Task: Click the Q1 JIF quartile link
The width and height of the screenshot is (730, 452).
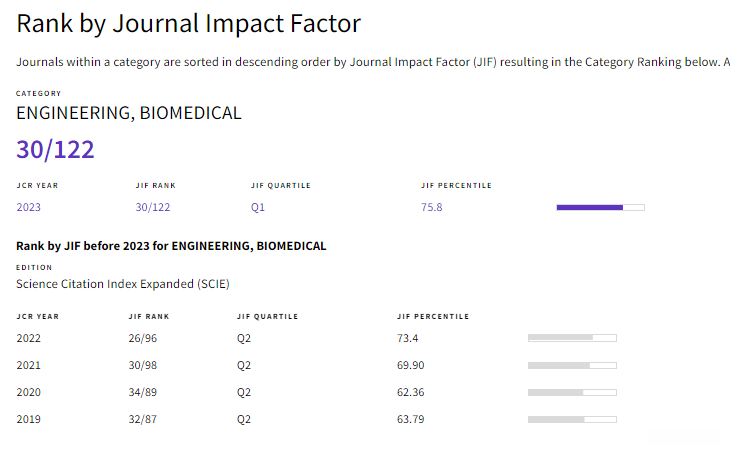Action: [x=258, y=207]
